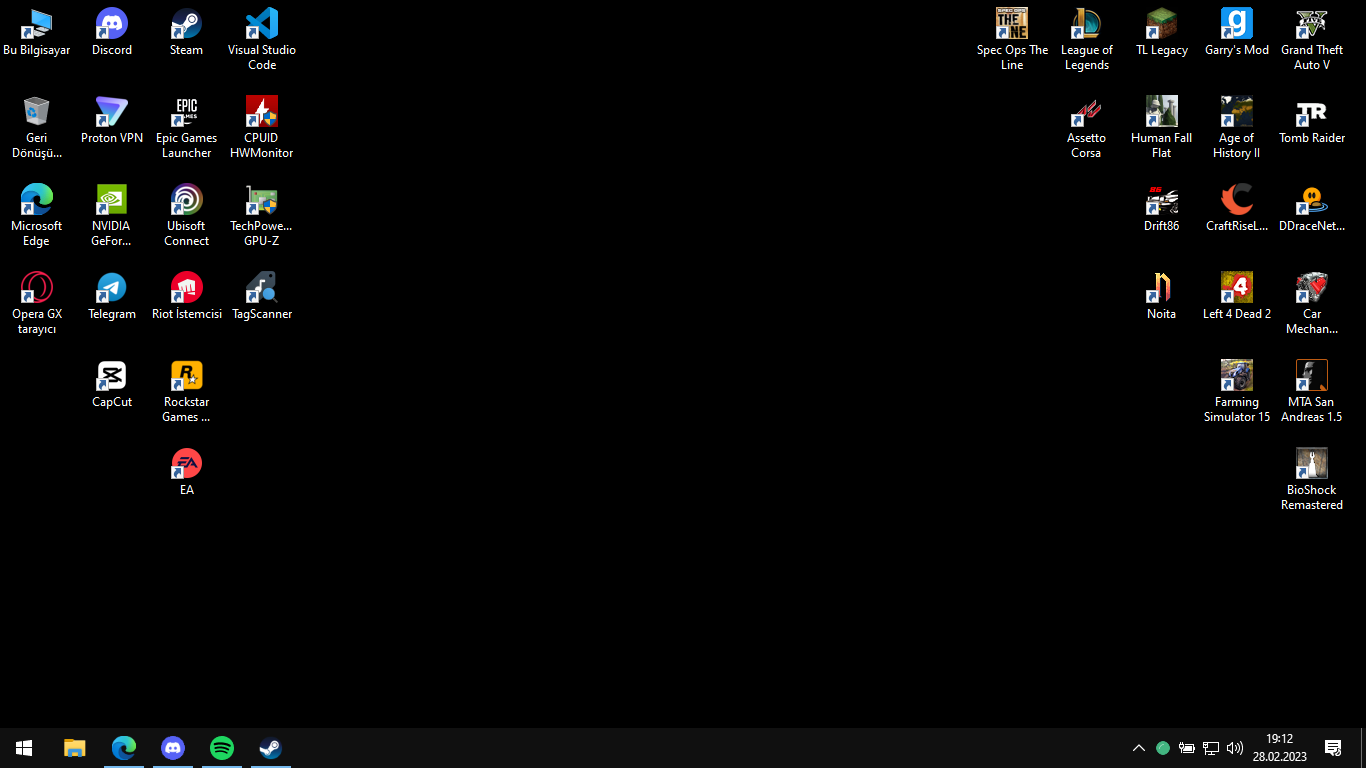
Task: Open File Explorer from the taskbar
Action: 75,748
